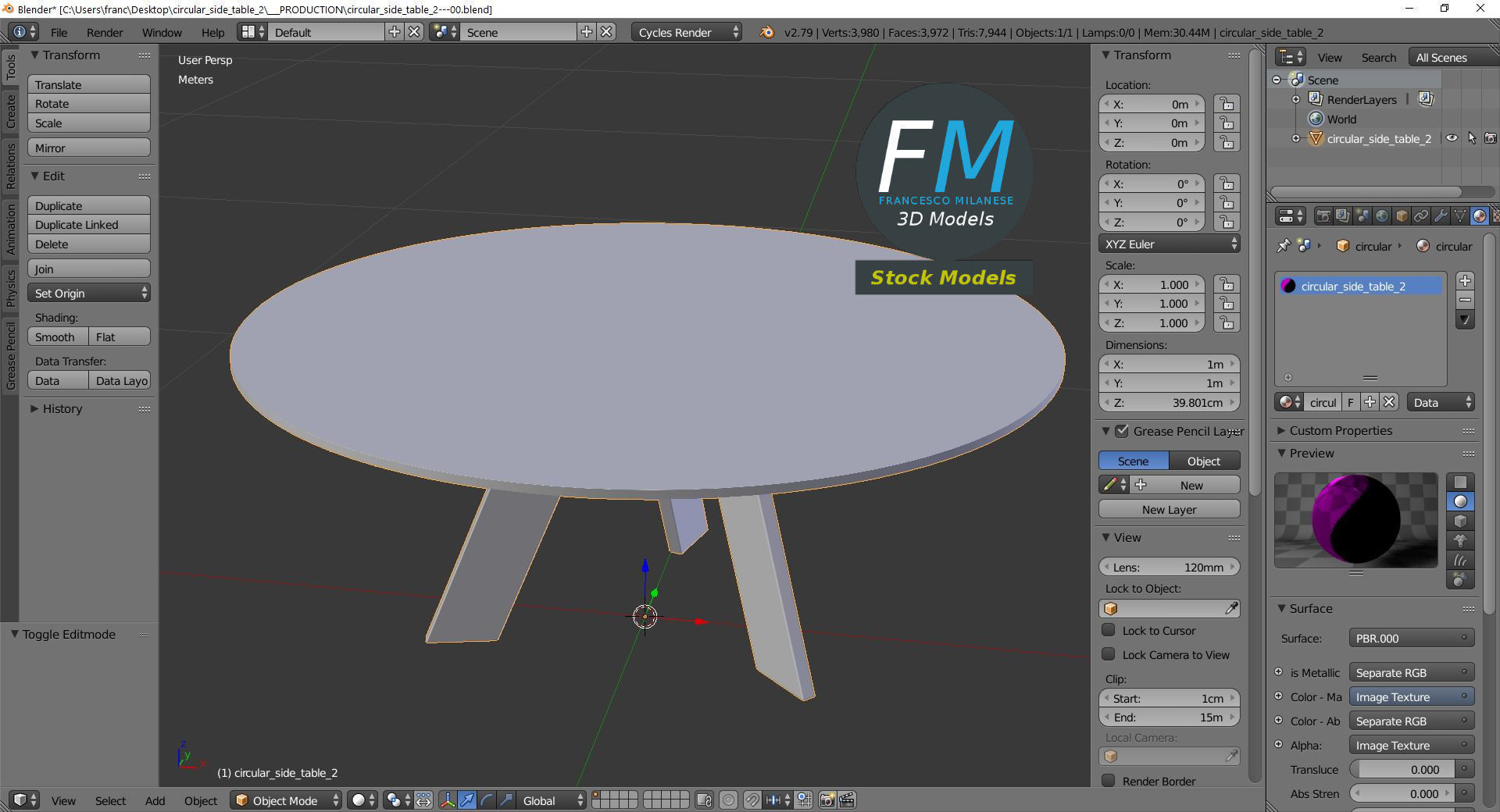Viewport: 1500px width, 812px height.
Task: Open the Constraints chain-link tab
Action: click(1421, 215)
